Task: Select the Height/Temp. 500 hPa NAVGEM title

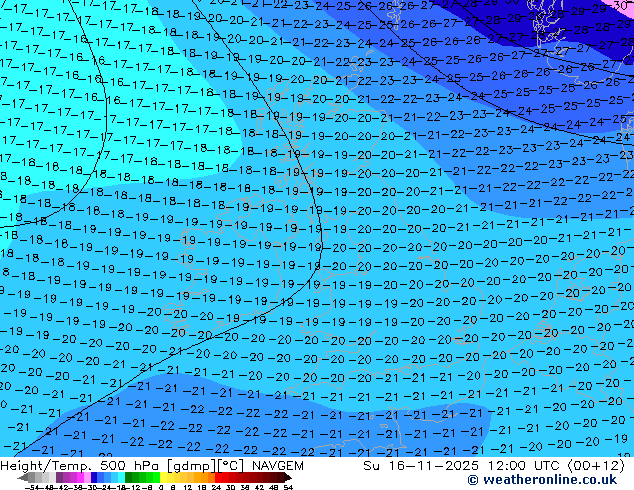Action: [x=152, y=466]
